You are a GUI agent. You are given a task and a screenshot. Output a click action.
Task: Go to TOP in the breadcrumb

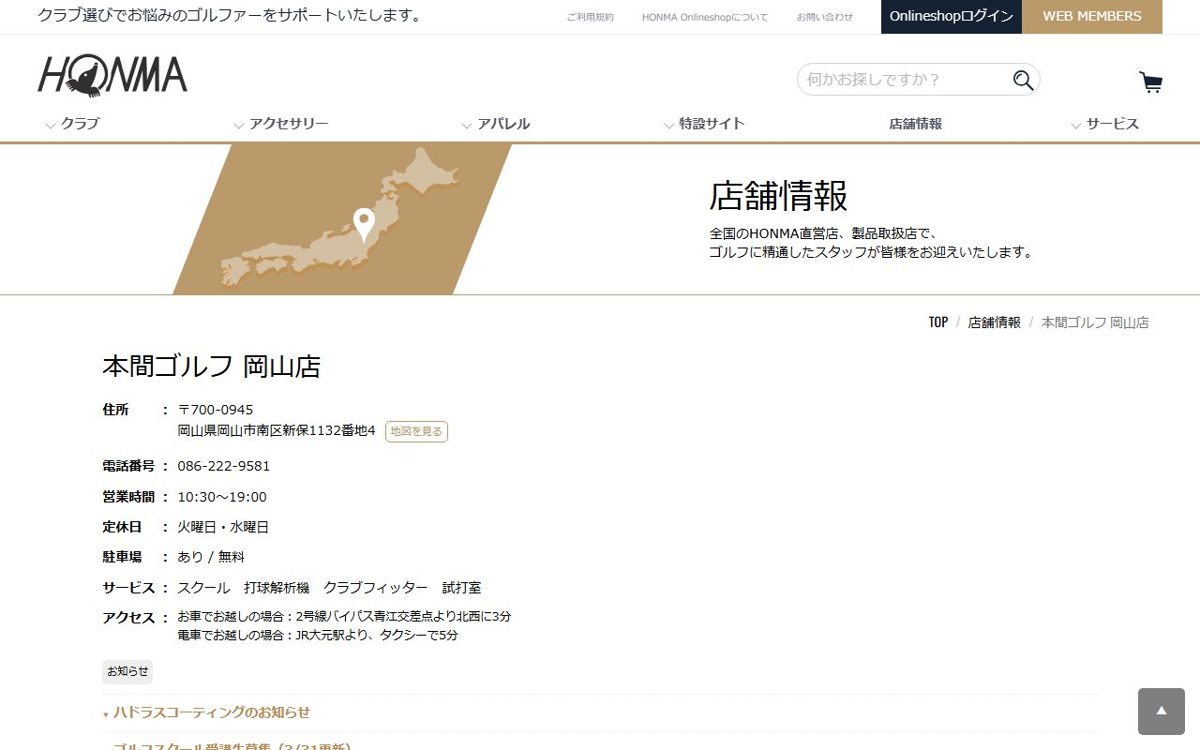pyautogui.click(x=938, y=322)
